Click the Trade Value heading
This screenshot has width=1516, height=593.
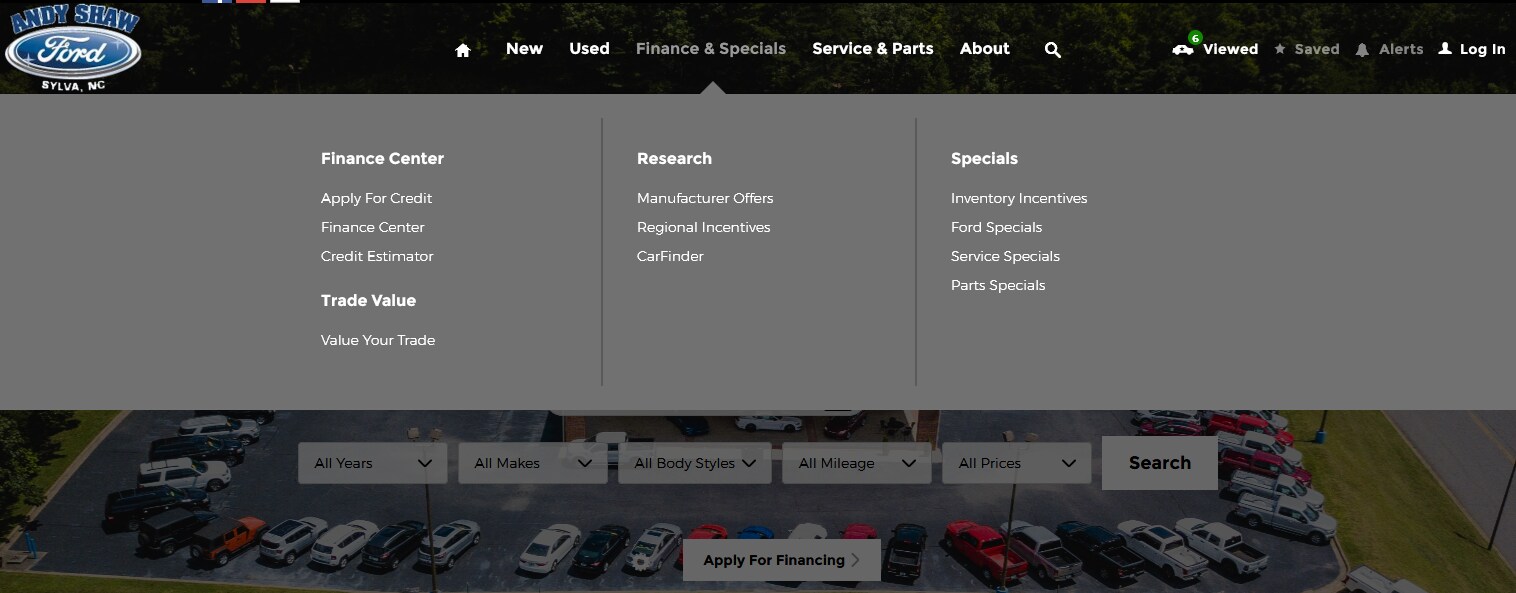[x=368, y=300]
